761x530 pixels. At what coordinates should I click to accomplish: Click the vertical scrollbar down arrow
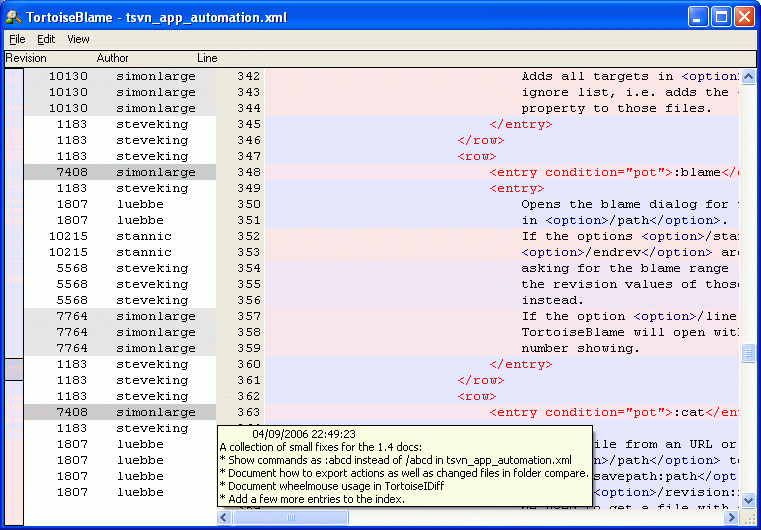pyautogui.click(x=748, y=500)
